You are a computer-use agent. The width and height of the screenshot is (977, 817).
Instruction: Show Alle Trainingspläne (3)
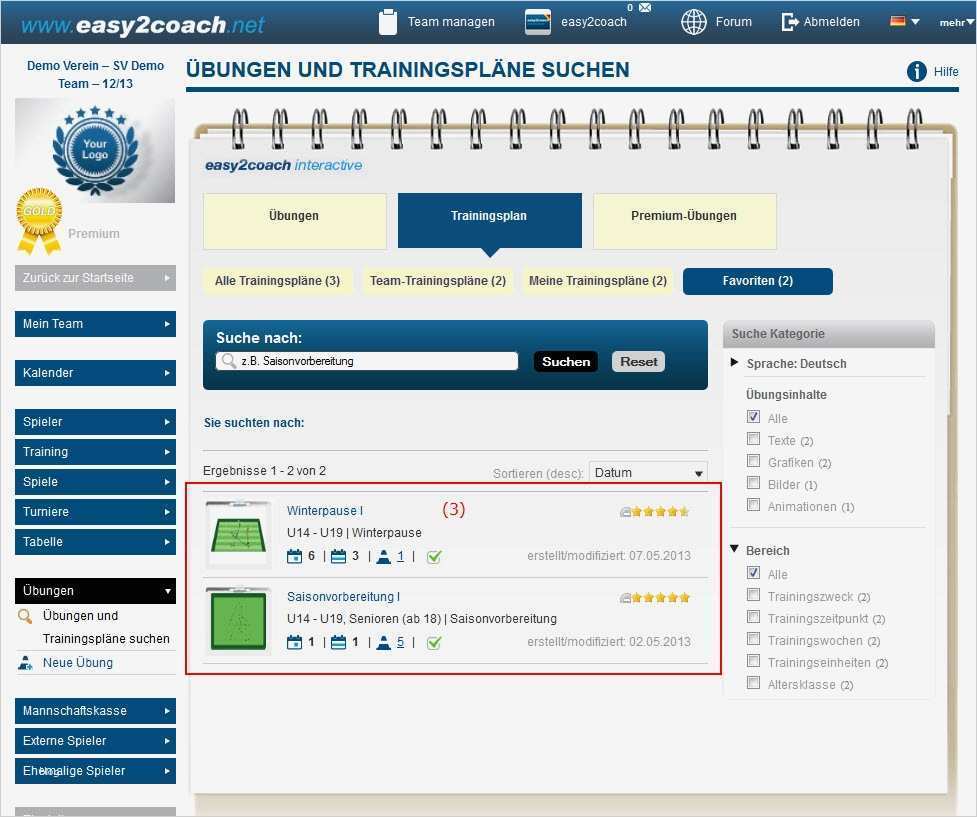[x=277, y=281]
